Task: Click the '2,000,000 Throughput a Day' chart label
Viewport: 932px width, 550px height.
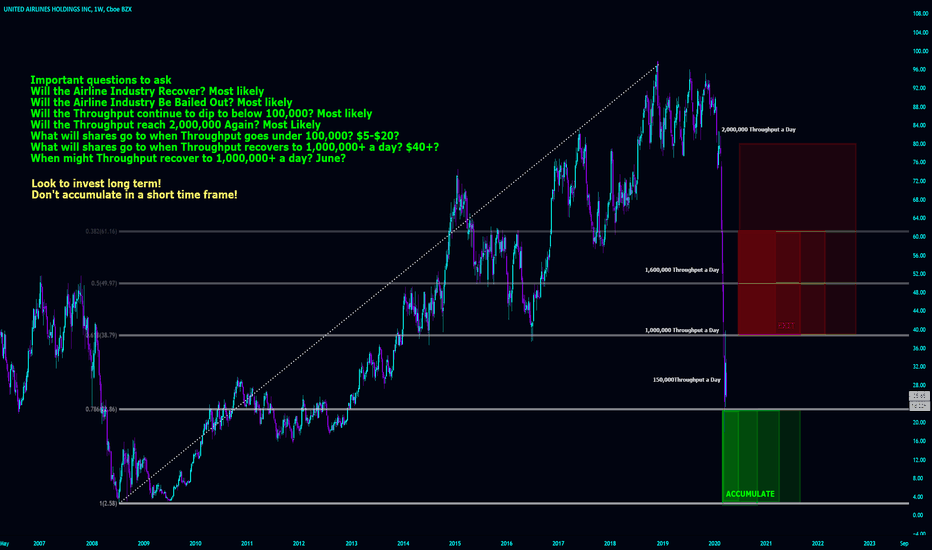Action: 758,129
